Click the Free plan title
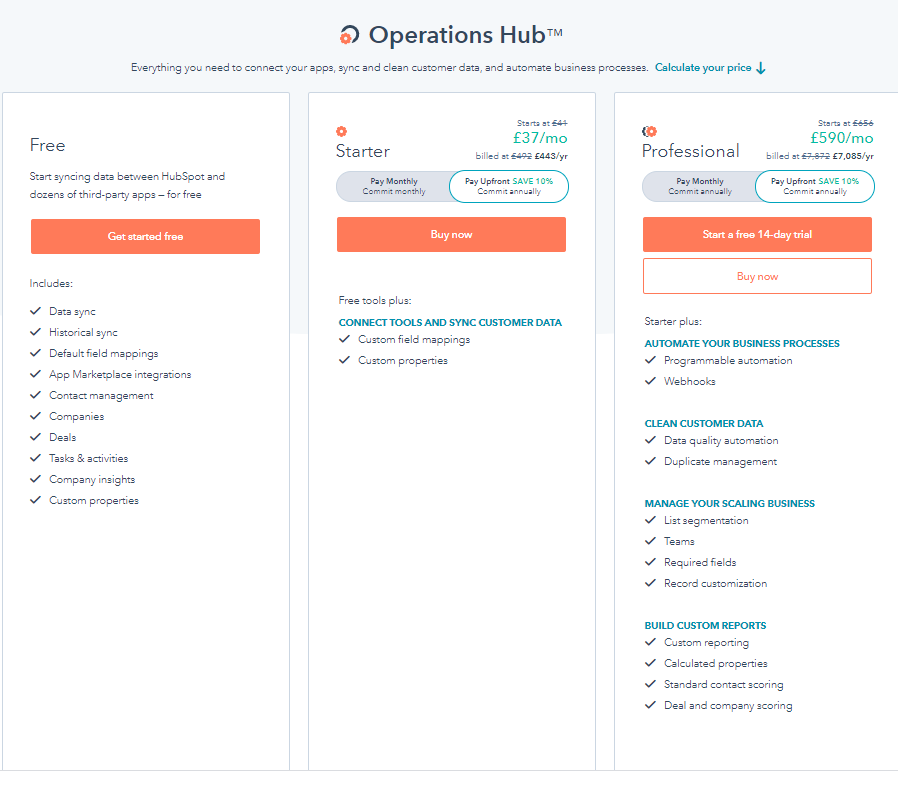The image size is (898, 794). point(48,145)
